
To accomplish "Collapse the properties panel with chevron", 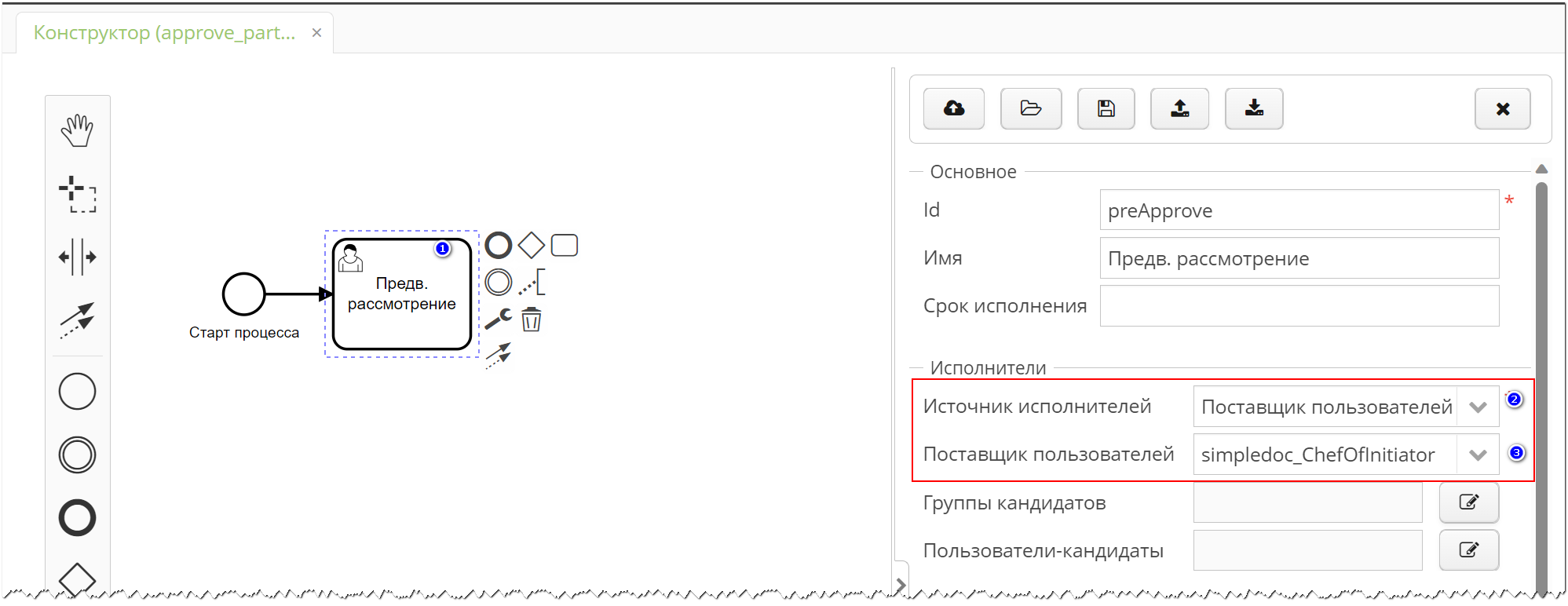I will pyautogui.click(x=901, y=585).
